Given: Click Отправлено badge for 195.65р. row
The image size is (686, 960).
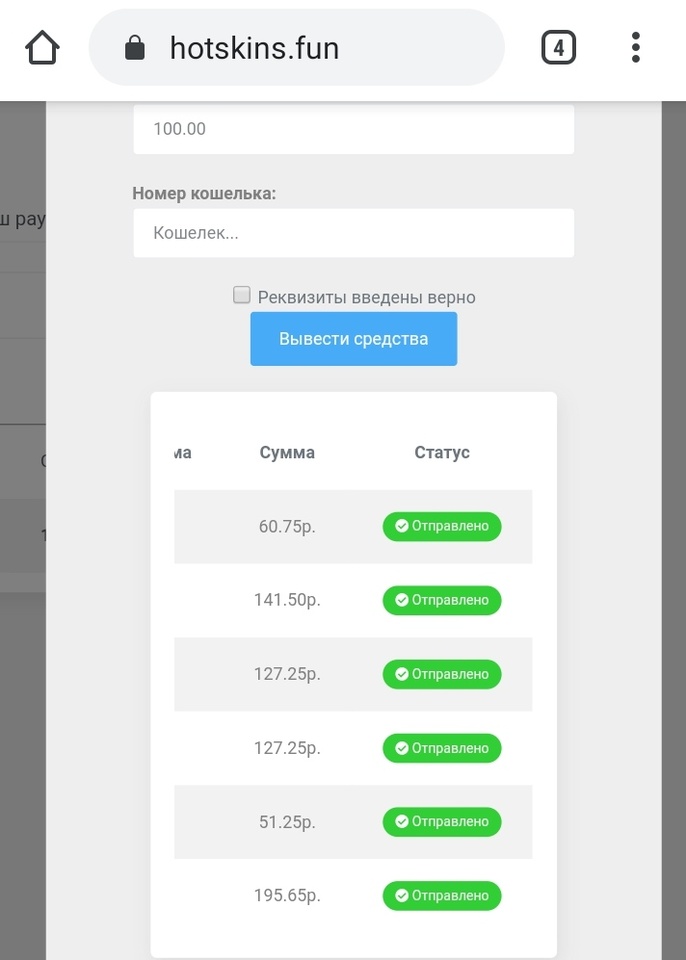Looking at the screenshot, I should coord(442,896).
